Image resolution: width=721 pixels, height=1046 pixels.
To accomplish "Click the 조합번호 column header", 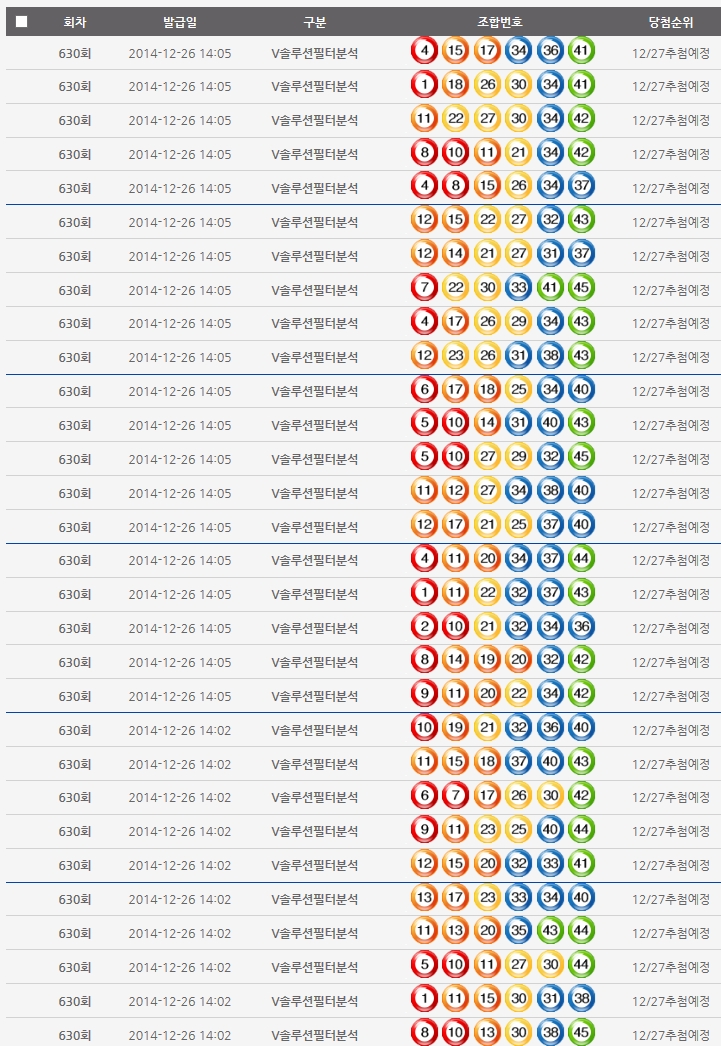I will click(x=500, y=22).
